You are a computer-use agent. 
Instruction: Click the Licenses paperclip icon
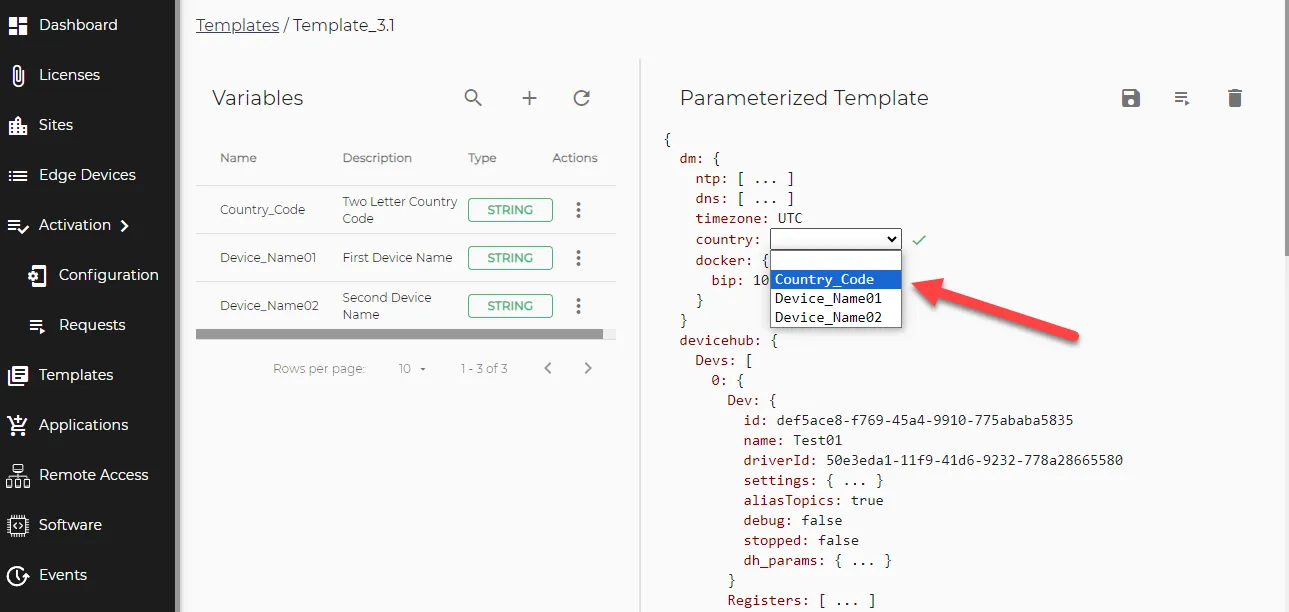pyautogui.click(x=18, y=75)
